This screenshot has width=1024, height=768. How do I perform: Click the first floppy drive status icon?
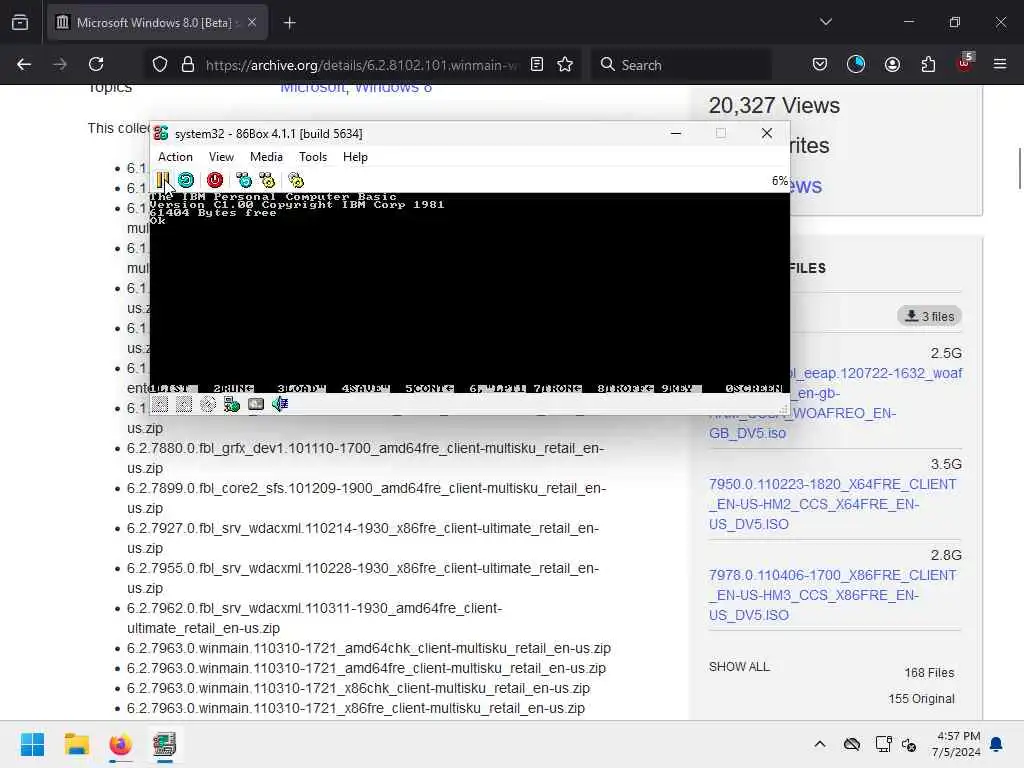click(x=160, y=404)
